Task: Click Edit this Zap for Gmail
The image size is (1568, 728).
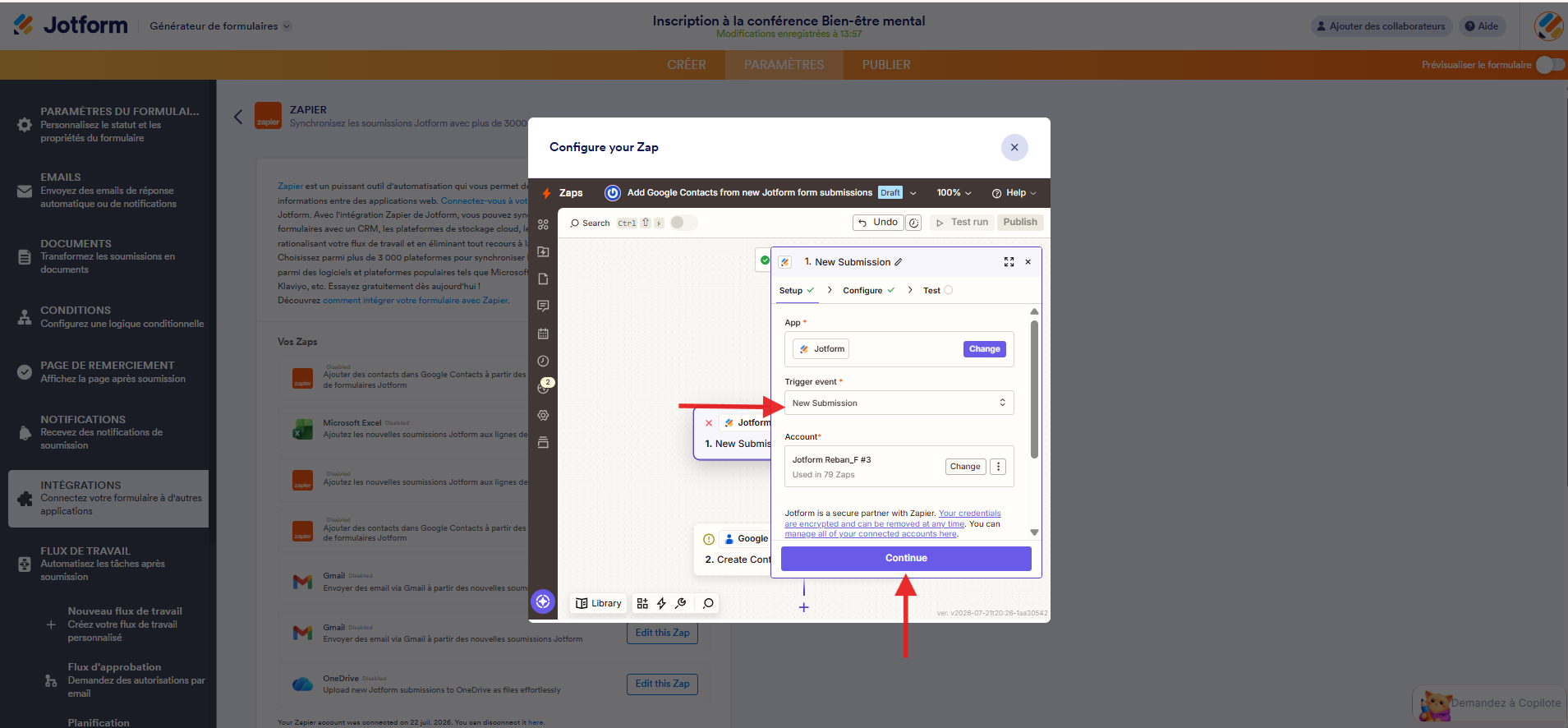Action: click(662, 633)
